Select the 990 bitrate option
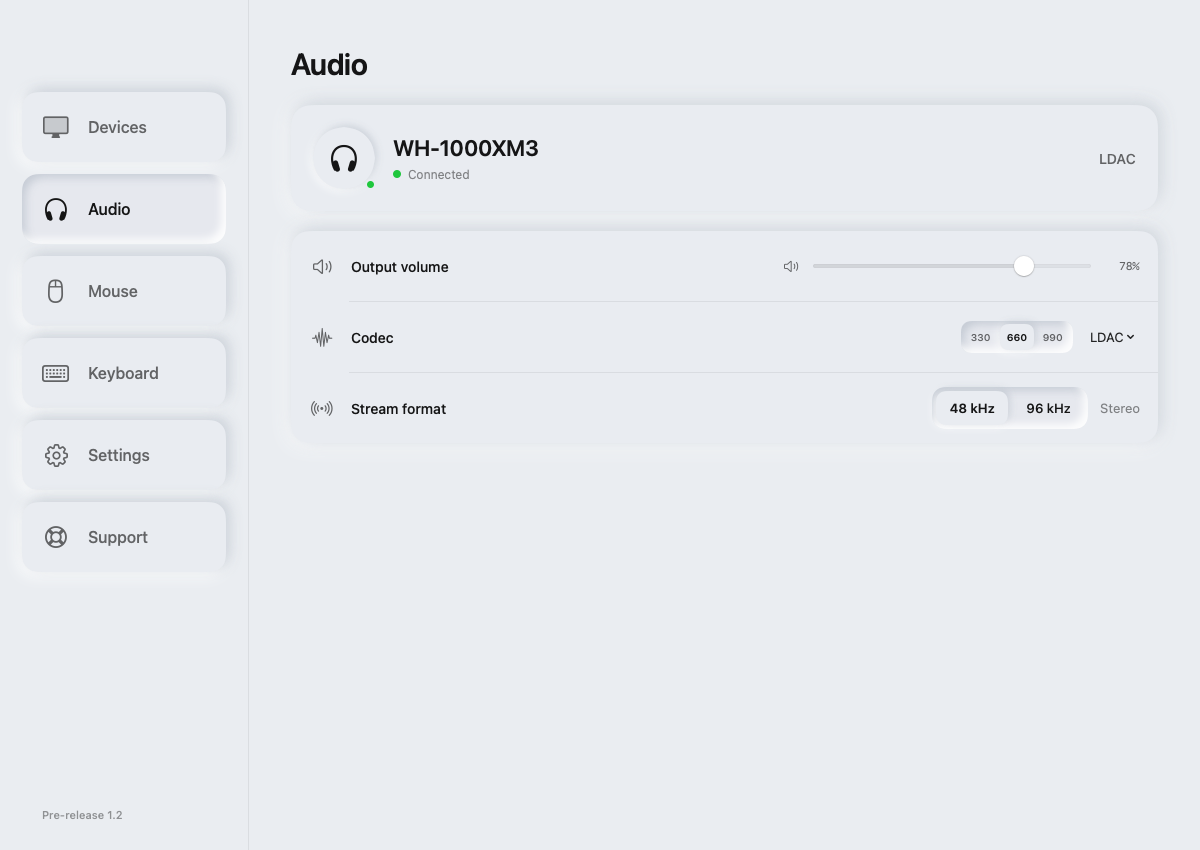 tap(1053, 338)
